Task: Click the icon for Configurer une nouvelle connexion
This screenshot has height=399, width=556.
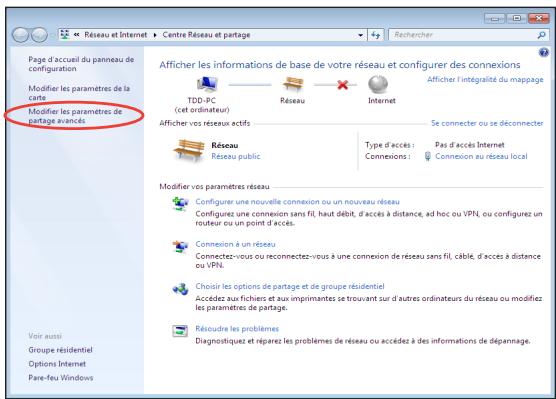Action: point(180,204)
